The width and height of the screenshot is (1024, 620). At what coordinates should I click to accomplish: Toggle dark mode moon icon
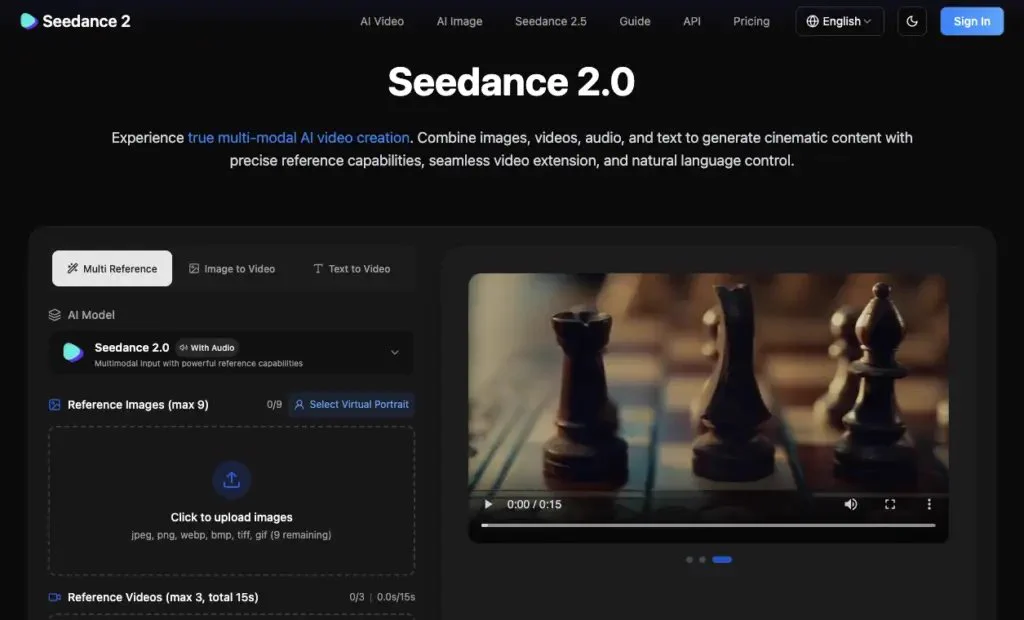coord(912,22)
